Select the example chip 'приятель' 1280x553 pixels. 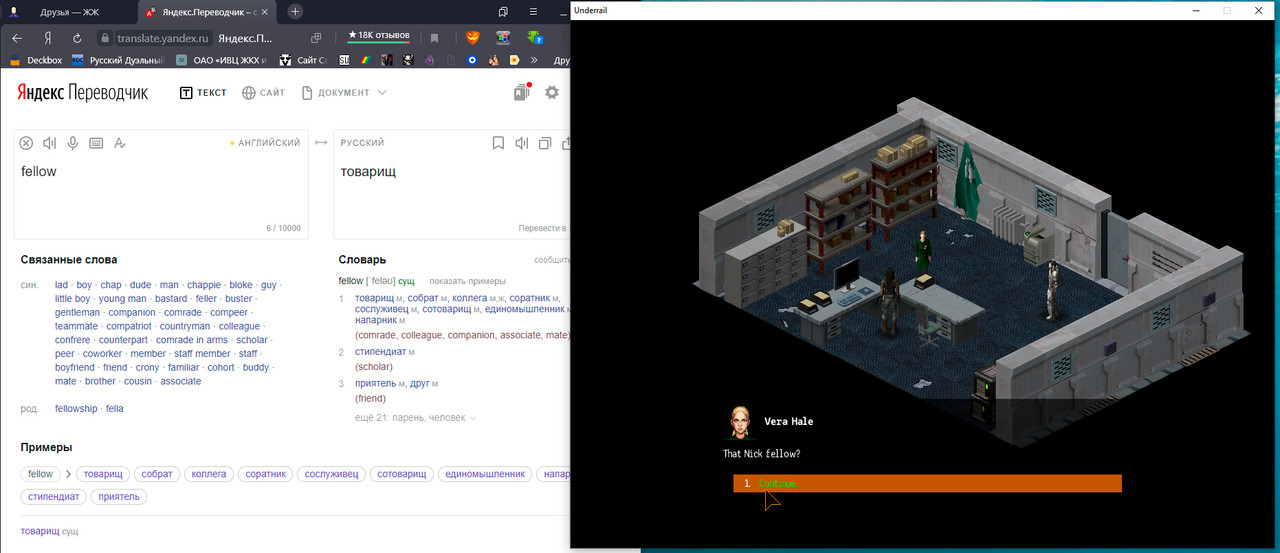(x=119, y=496)
